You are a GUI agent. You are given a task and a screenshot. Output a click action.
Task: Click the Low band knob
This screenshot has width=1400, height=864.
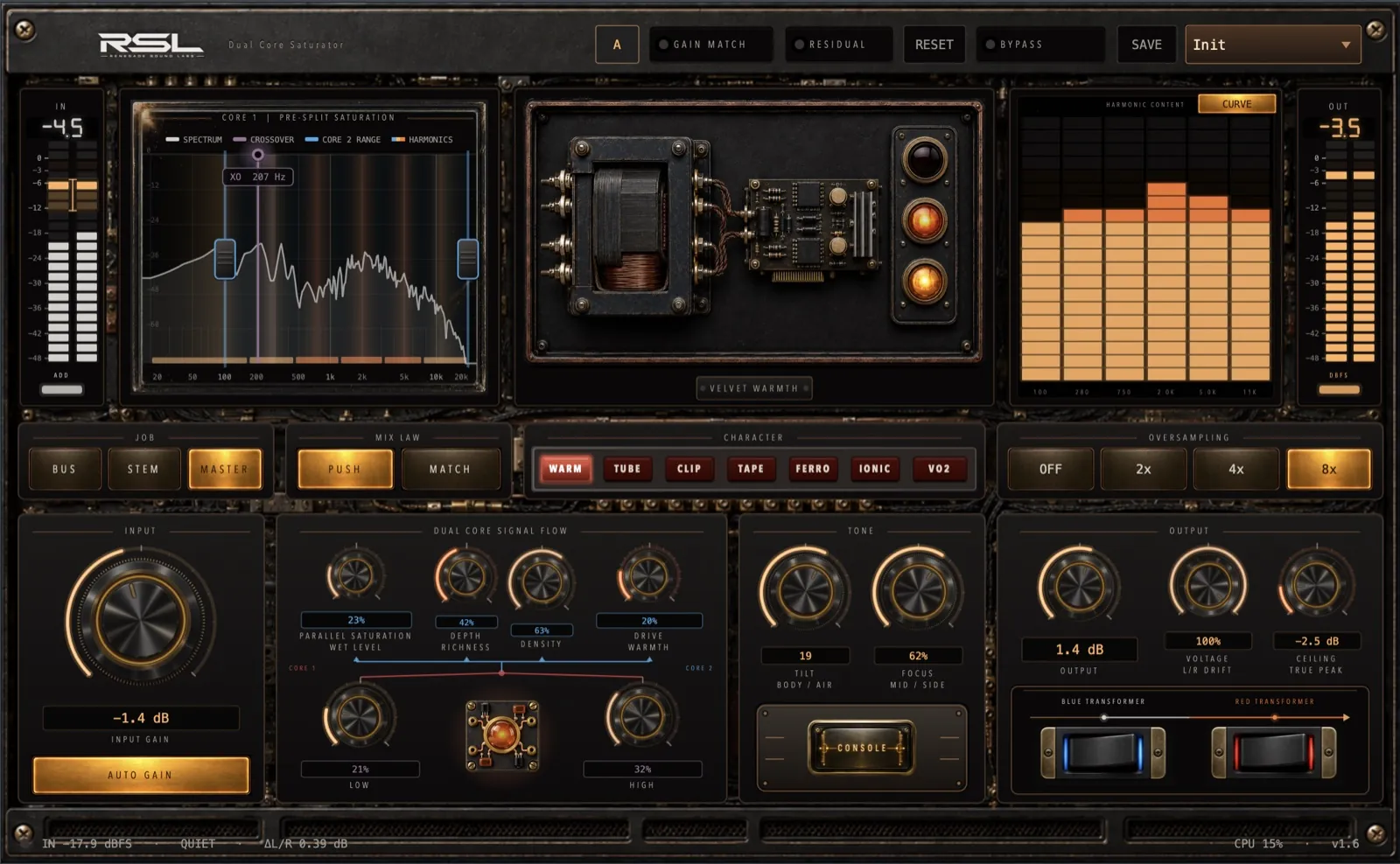pyautogui.click(x=359, y=717)
